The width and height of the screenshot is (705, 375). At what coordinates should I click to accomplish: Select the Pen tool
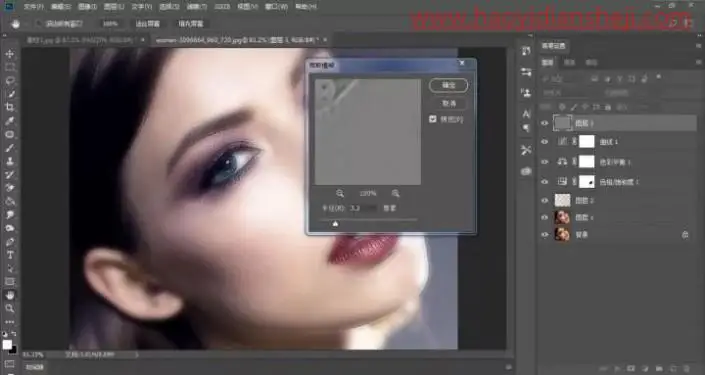9,241
